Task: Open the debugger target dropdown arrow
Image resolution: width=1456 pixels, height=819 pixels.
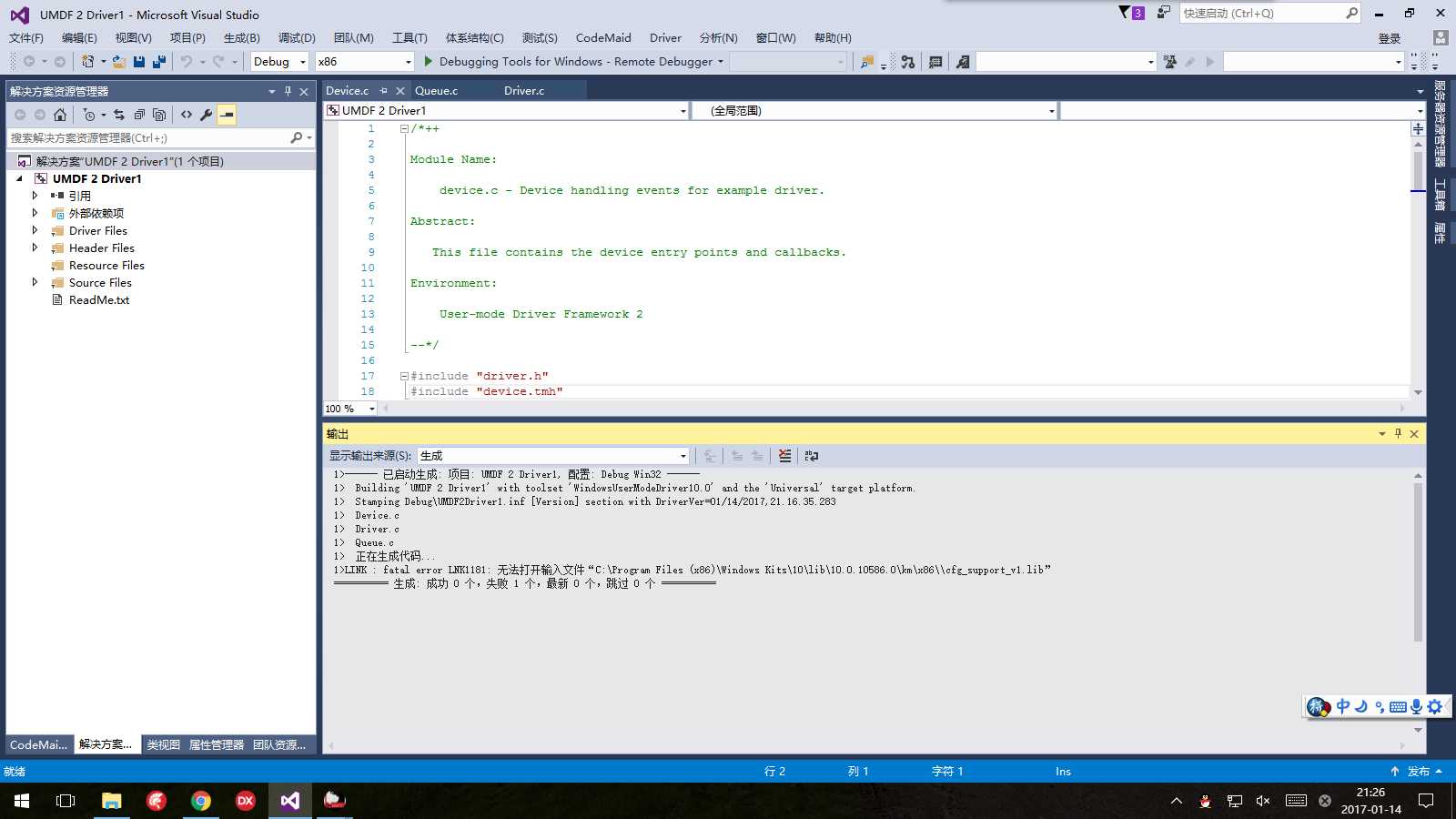Action: tap(721, 62)
